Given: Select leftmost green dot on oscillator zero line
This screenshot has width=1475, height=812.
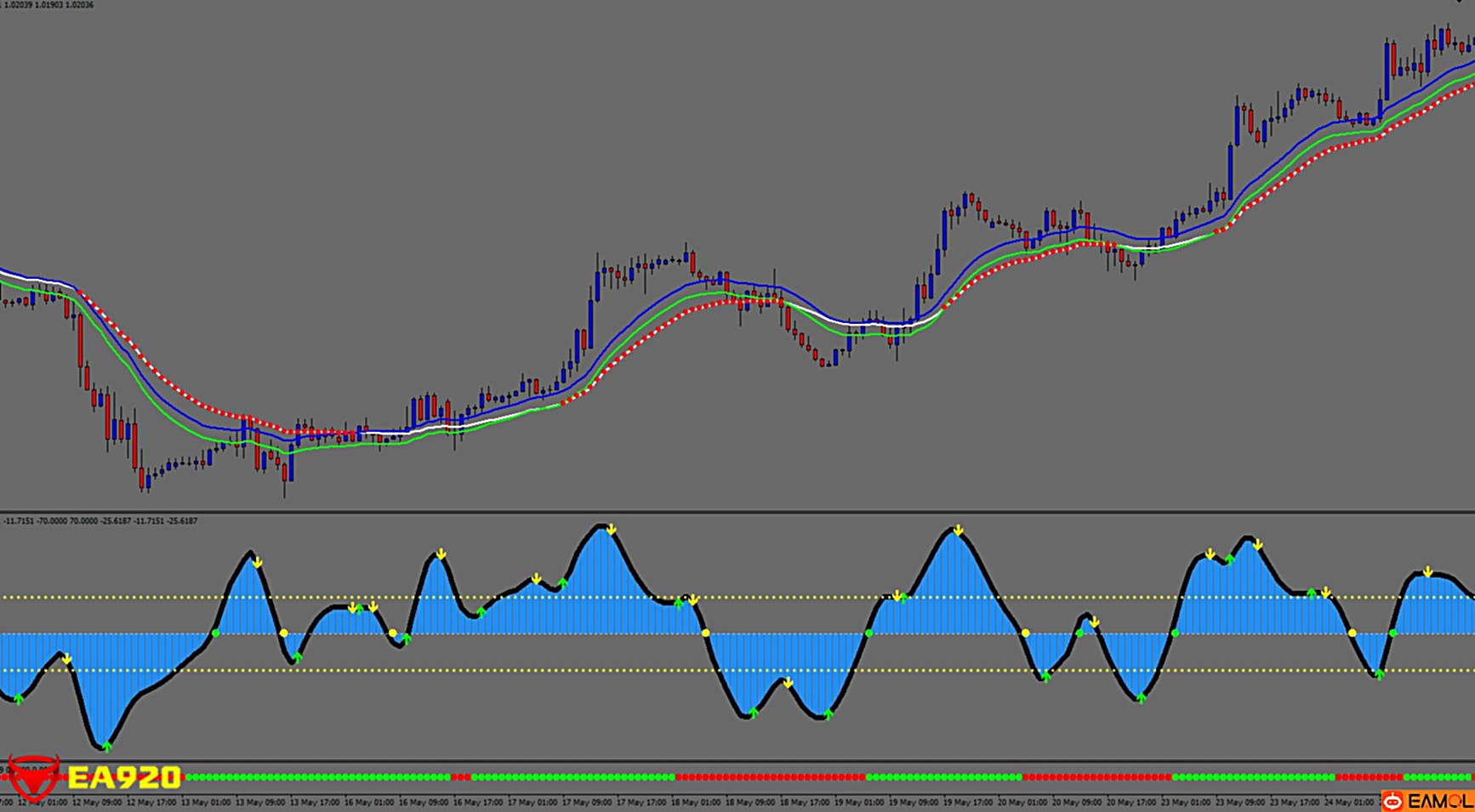Looking at the screenshot, I should pyautogui.click(x=215, y=633).
